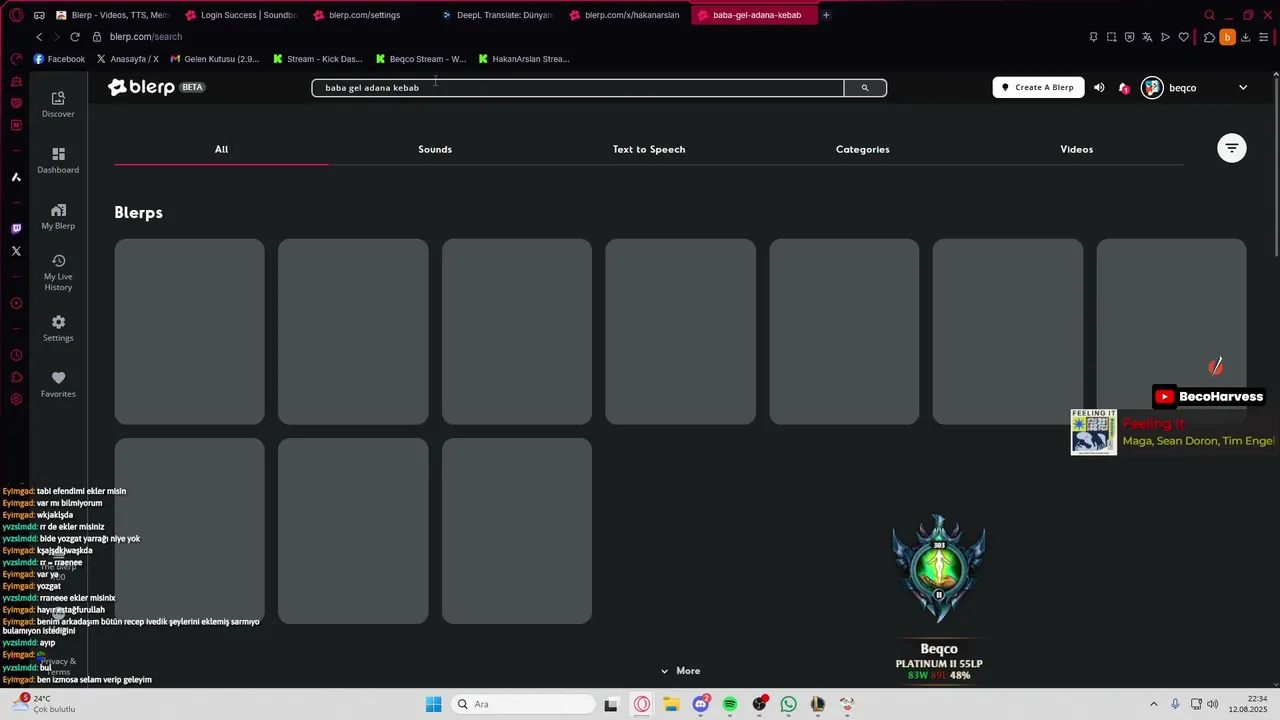Add page to bookmarks heart icon
The height and width of the screenshot is (720, 1280).
click(1184, 37)
